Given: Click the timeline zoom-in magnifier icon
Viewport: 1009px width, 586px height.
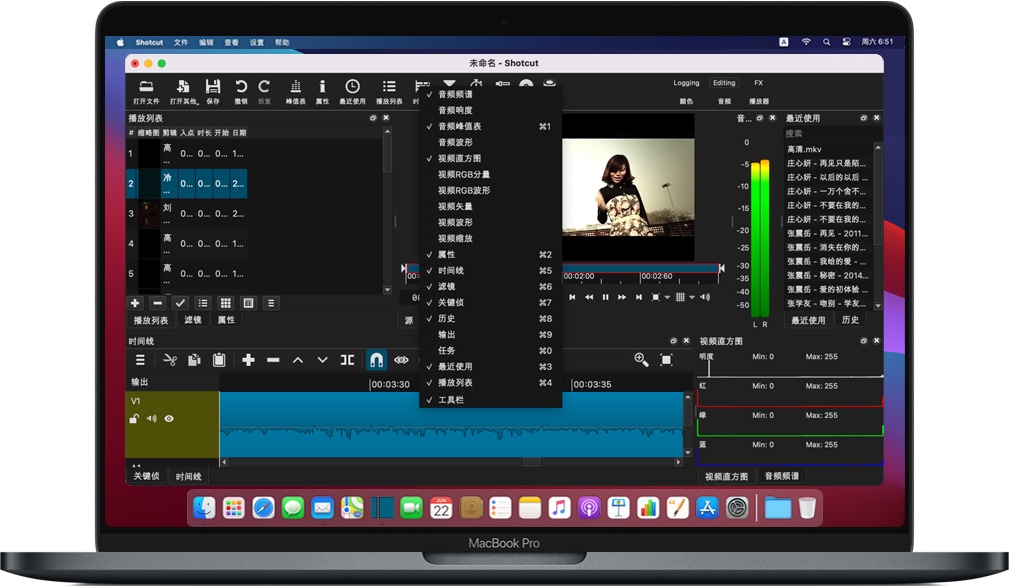Looking at the screenshot, I should pos(641,360).
